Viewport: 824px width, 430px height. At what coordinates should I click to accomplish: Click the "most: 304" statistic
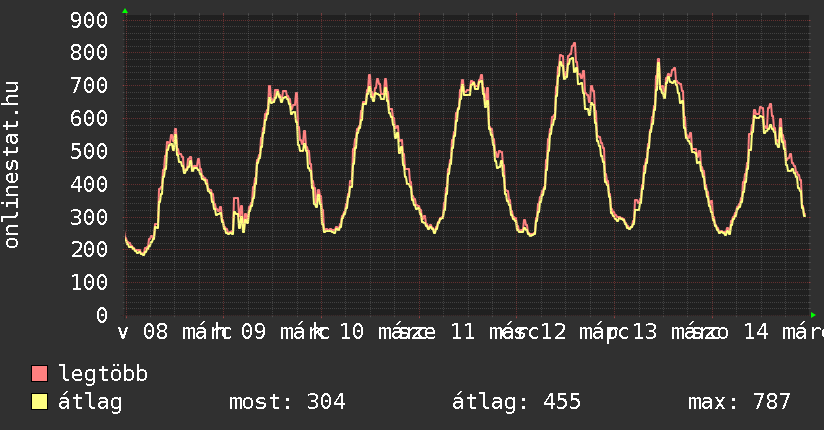click(287, 402)
